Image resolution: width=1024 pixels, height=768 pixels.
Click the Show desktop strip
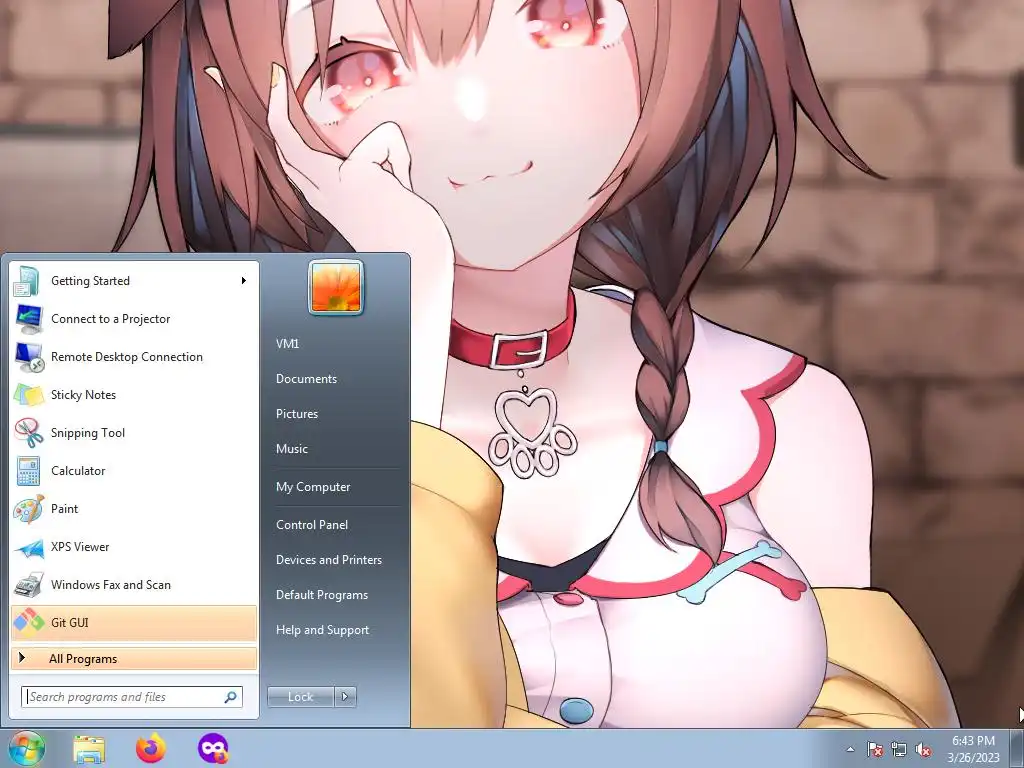click(x=1016, y=748)
